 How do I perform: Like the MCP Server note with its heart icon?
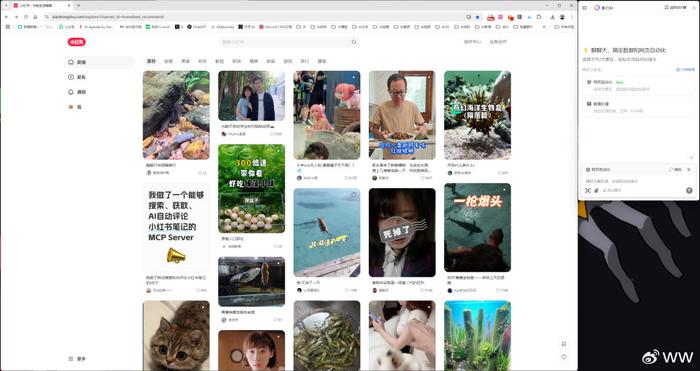[198, 290]
